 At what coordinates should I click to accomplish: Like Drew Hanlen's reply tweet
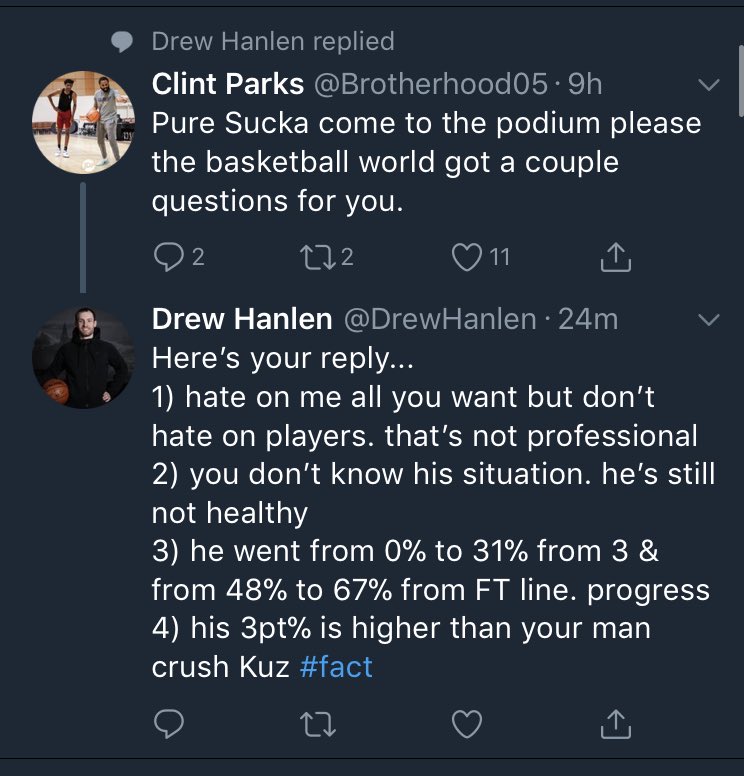coord(467,722)
